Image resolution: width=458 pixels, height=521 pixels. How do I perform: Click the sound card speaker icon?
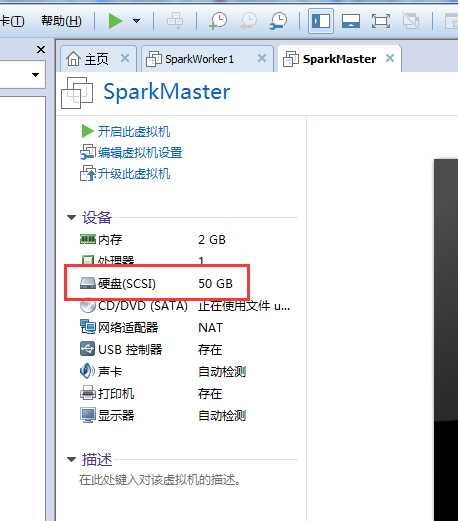[x=87, y=371]
